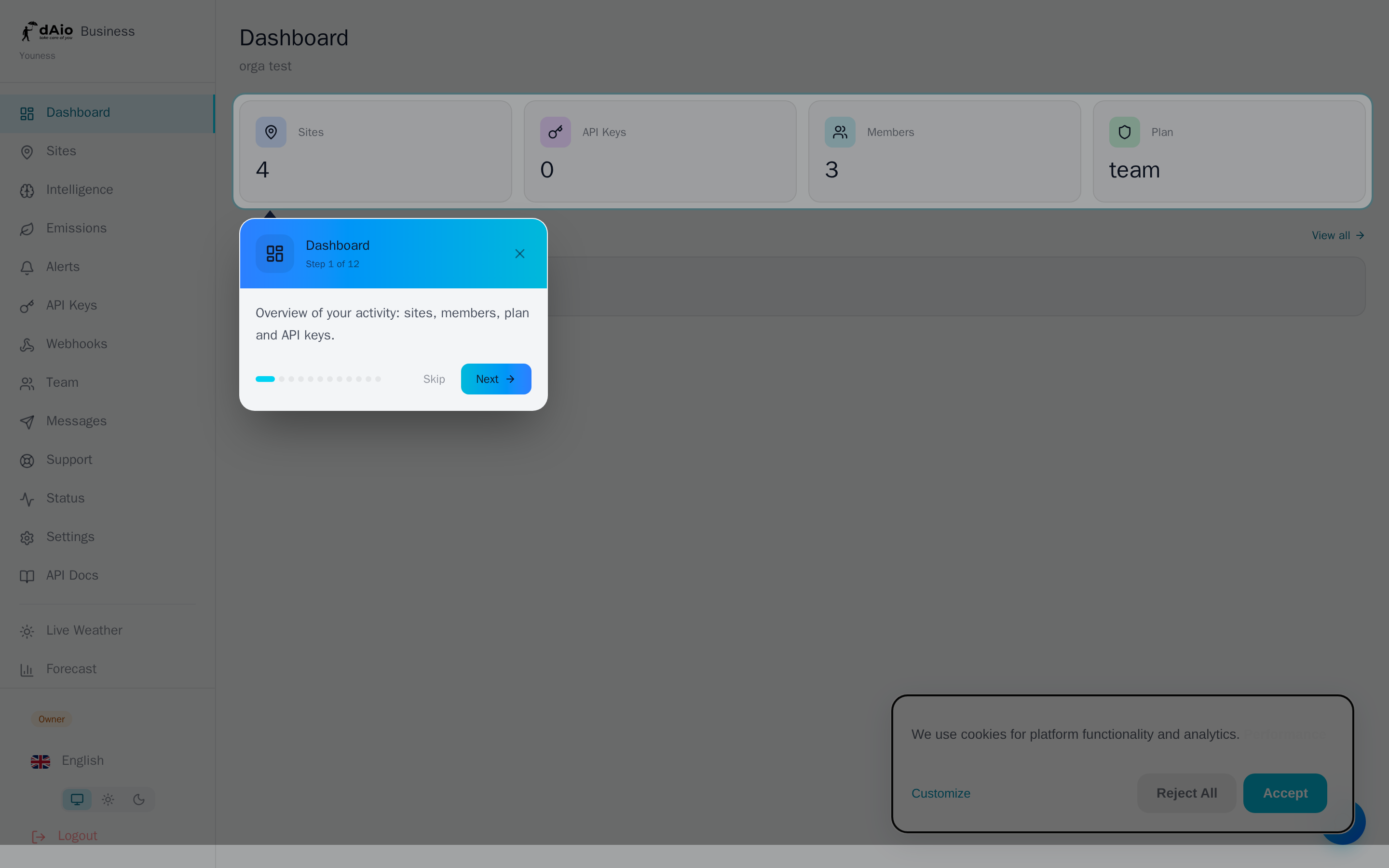Click the shield icon in Plan card
Screen dimensions: 1389x868
[1124, 132]
